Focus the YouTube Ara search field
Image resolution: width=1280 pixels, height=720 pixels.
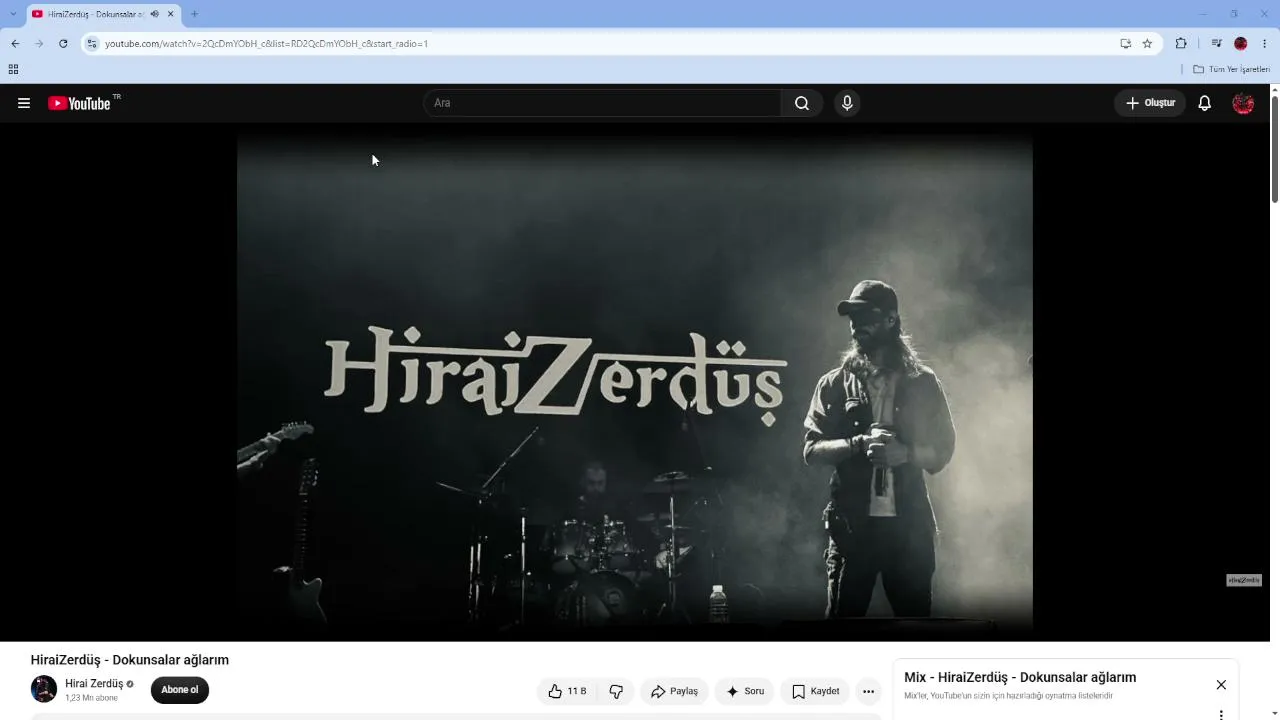603,103
